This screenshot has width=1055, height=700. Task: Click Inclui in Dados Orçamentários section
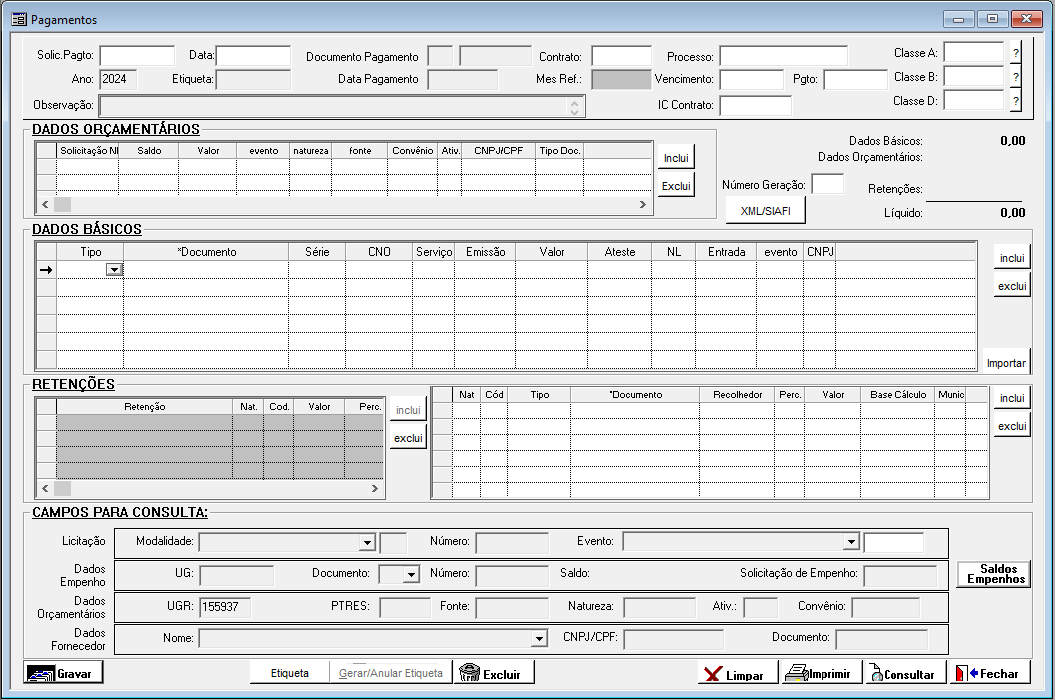click(x=676, y=158)
